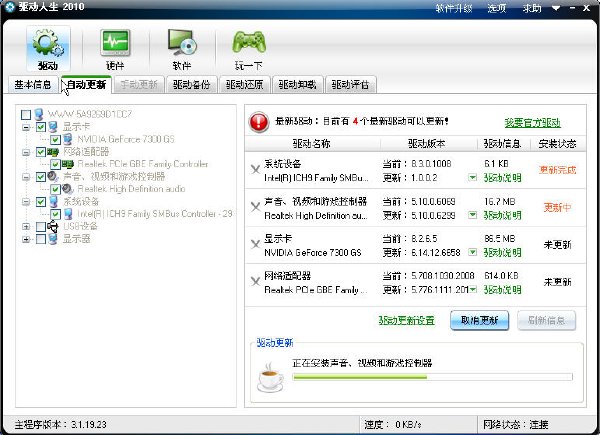Click the red exclamation alert icon
This screenshot has height=435, width=600.
click(259, 122)
